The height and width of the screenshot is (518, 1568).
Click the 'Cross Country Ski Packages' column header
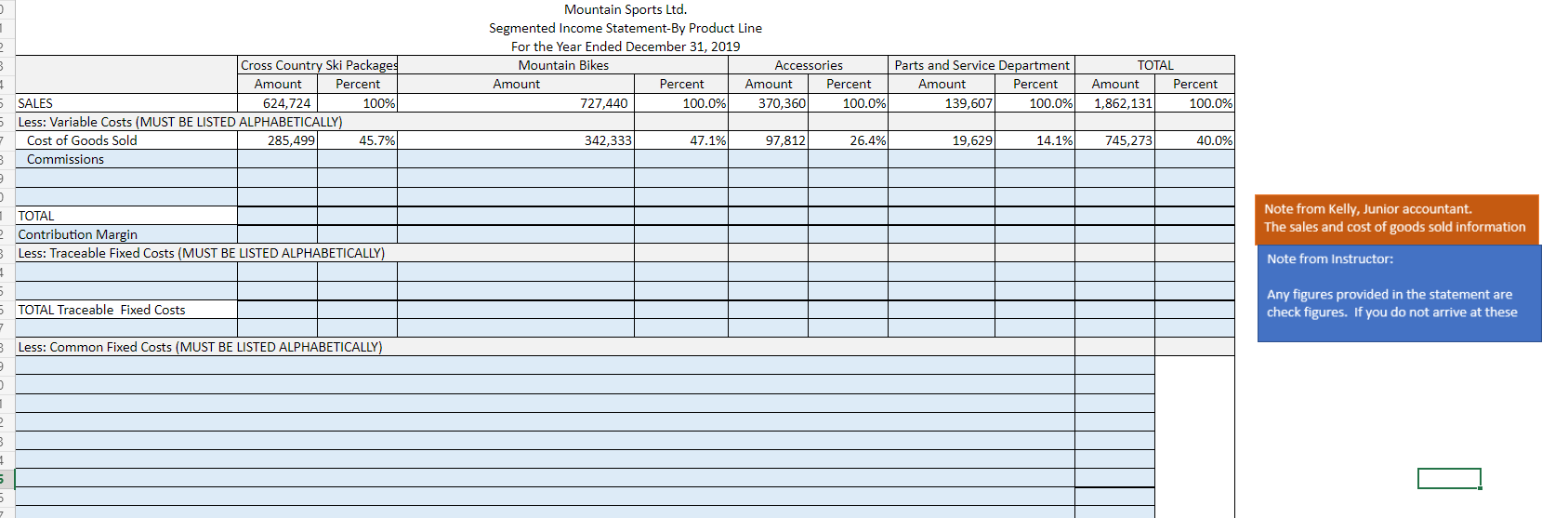click(x=318, y=65)
